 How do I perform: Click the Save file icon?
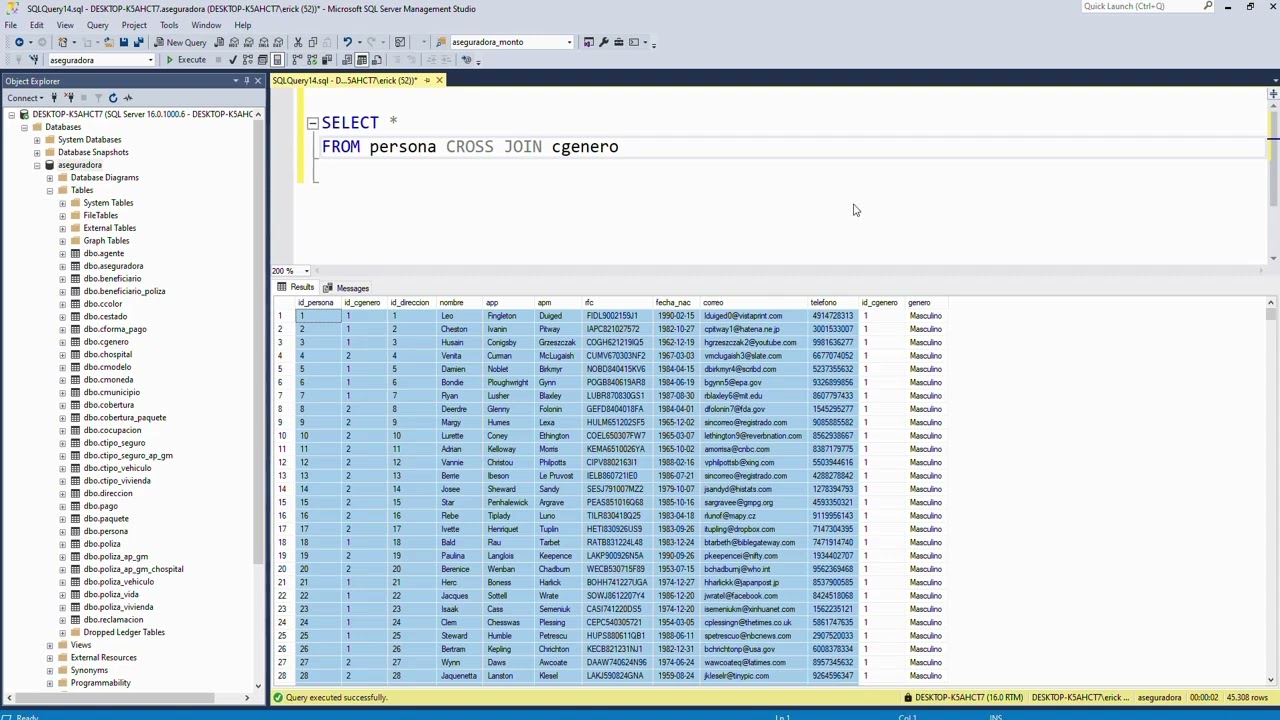tap(124, 42)
